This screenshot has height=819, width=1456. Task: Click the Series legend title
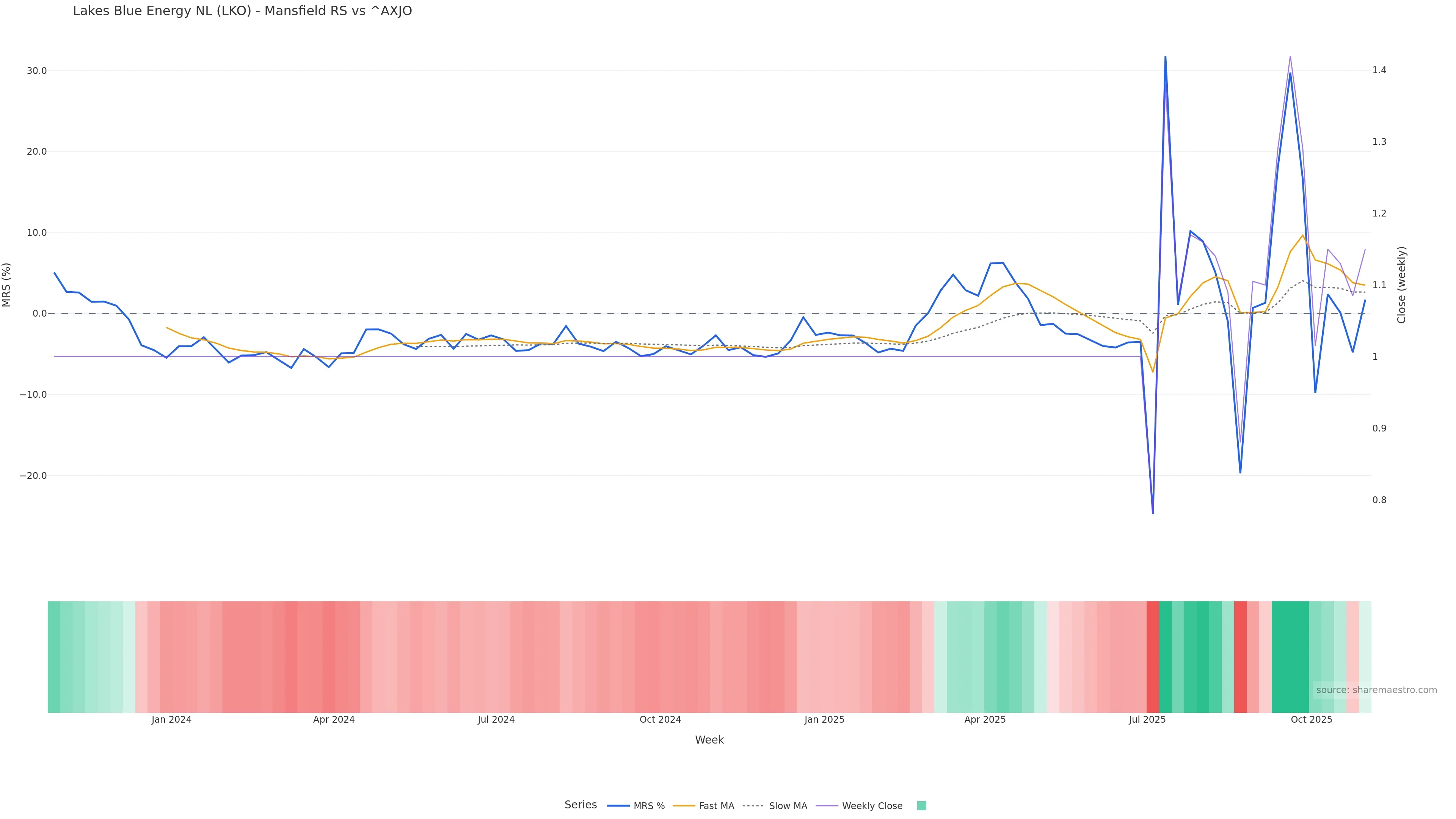click(581, 805)
